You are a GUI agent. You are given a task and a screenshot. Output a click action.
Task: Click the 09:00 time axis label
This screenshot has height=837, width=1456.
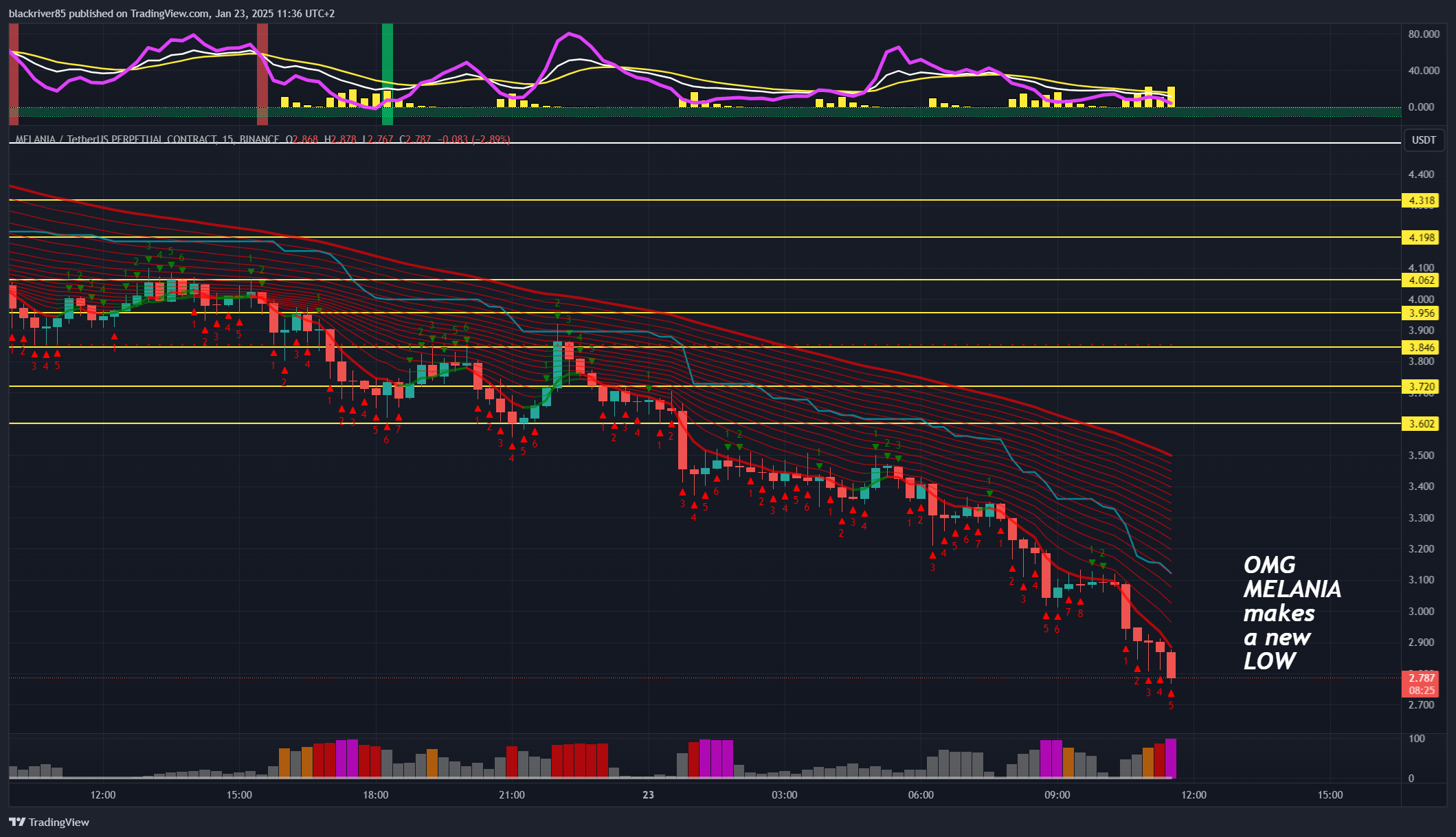point(1057,795)
